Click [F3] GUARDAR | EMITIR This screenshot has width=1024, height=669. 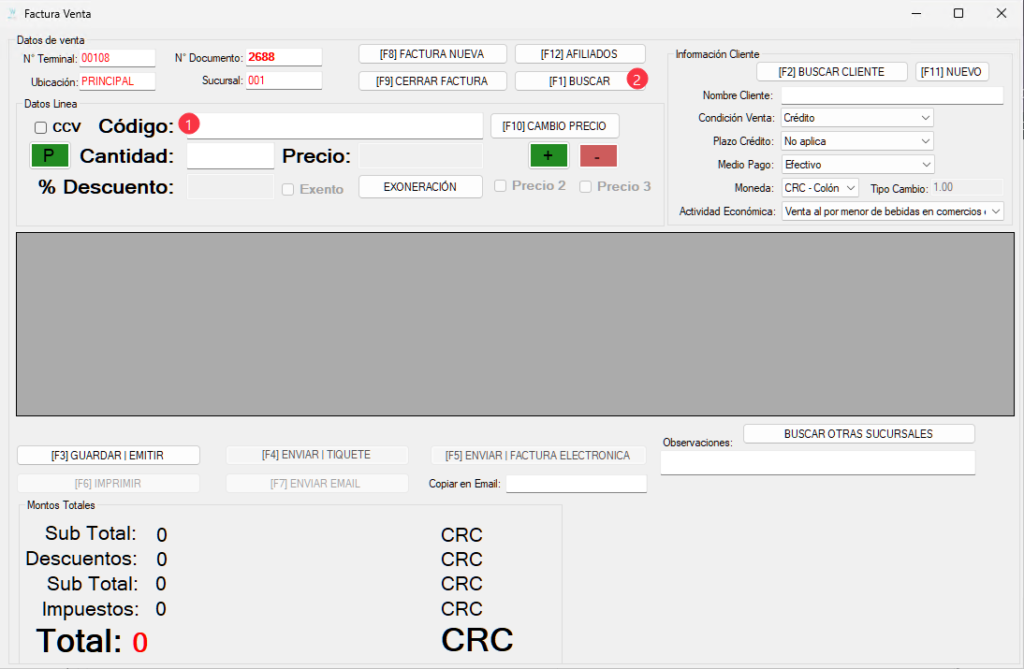click(108, 455)
